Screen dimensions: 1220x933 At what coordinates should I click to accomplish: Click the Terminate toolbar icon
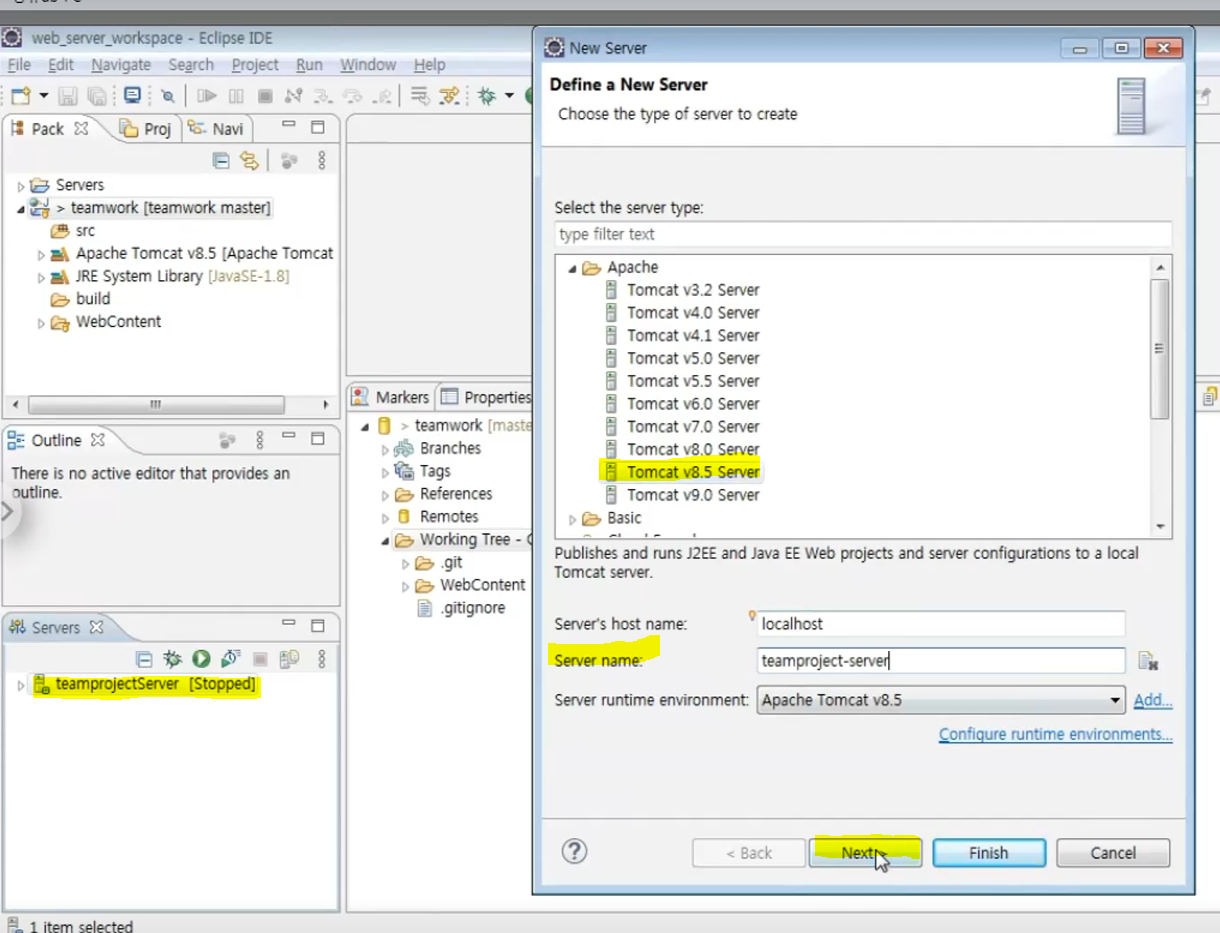click(265, 96)
